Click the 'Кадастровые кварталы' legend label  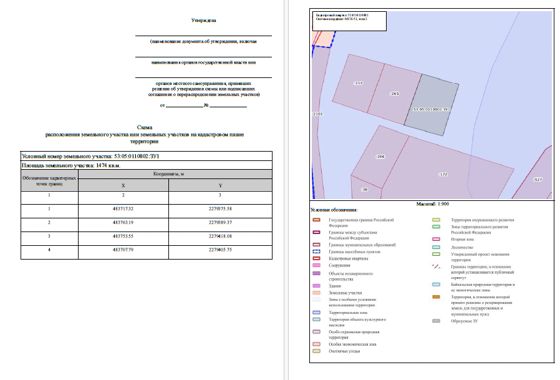348,258
